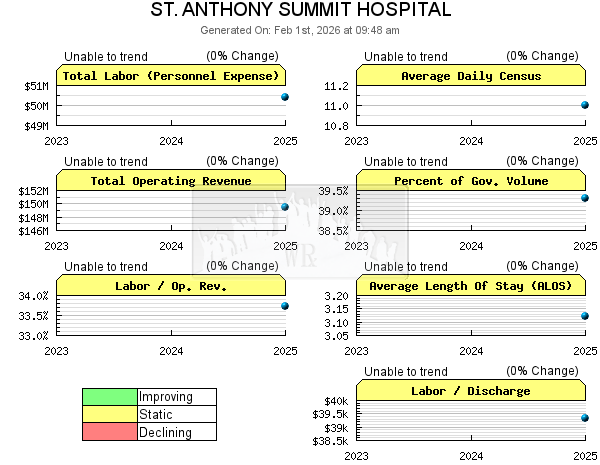Click the St. Anthony Summit Hospital title

[300, 10]
